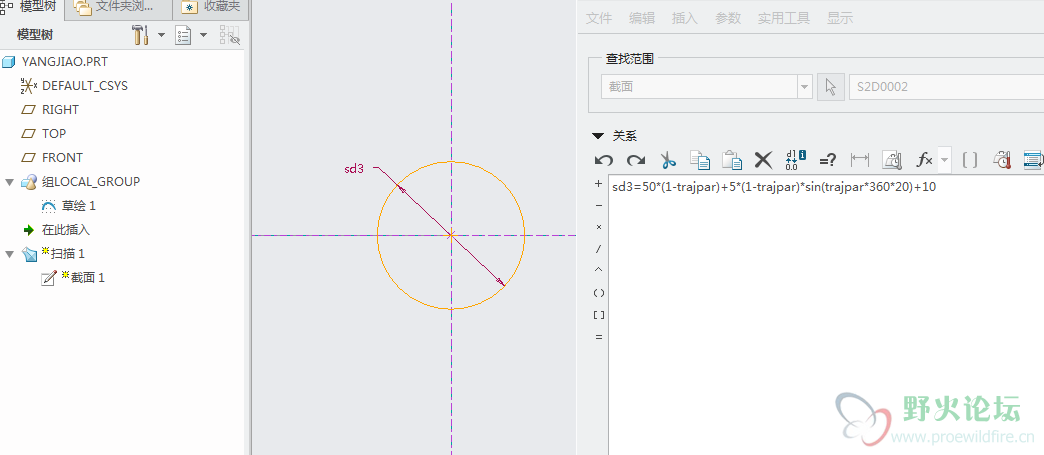Collapse the 组LOCAL_GROUP node

[9, 182]
